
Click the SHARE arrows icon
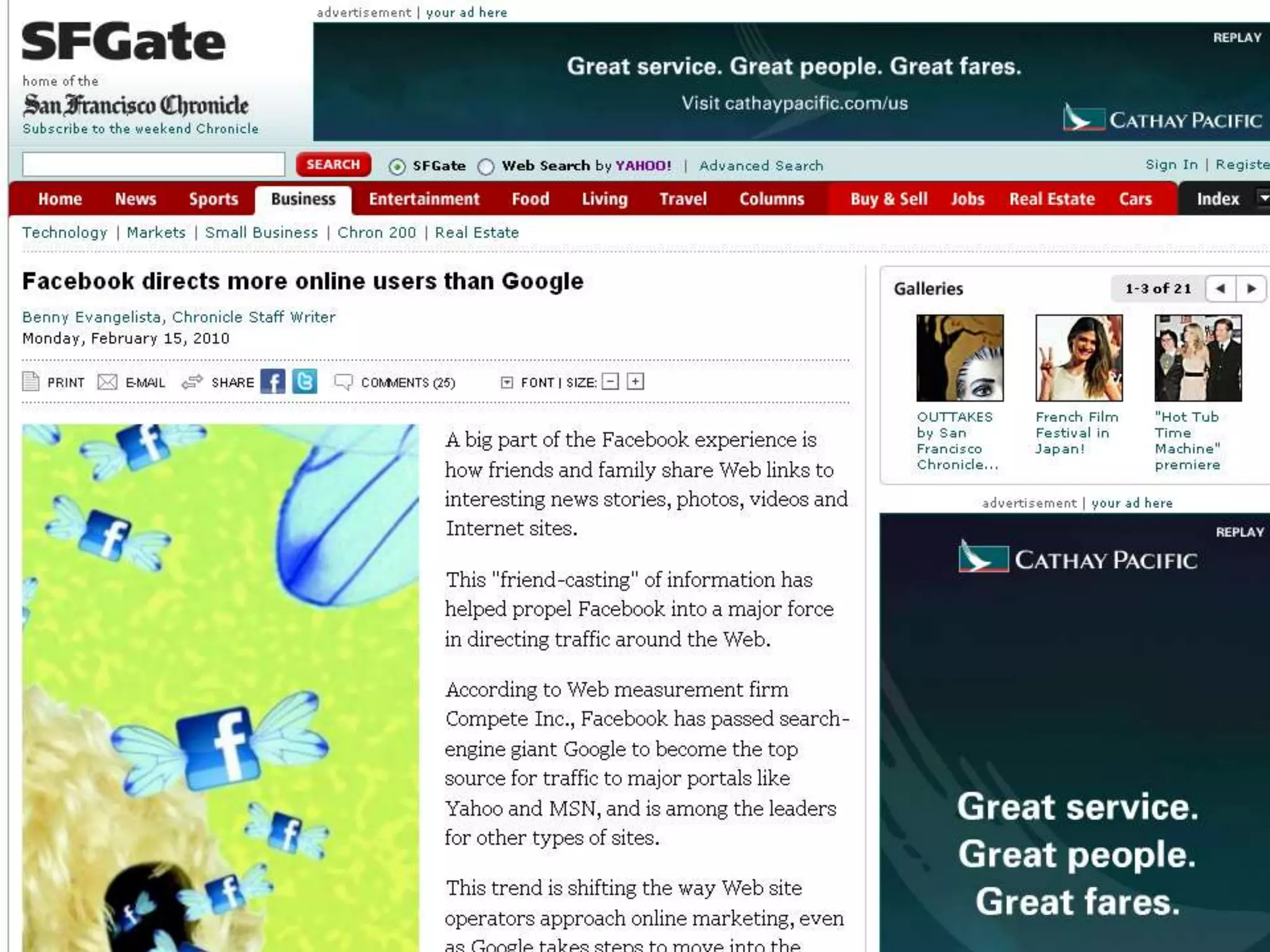point(192,382)
